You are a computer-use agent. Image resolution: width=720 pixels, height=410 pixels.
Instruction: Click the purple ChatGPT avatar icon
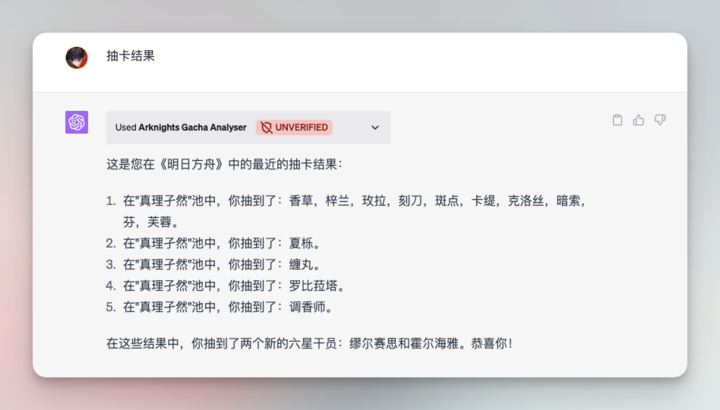[77, 122]
